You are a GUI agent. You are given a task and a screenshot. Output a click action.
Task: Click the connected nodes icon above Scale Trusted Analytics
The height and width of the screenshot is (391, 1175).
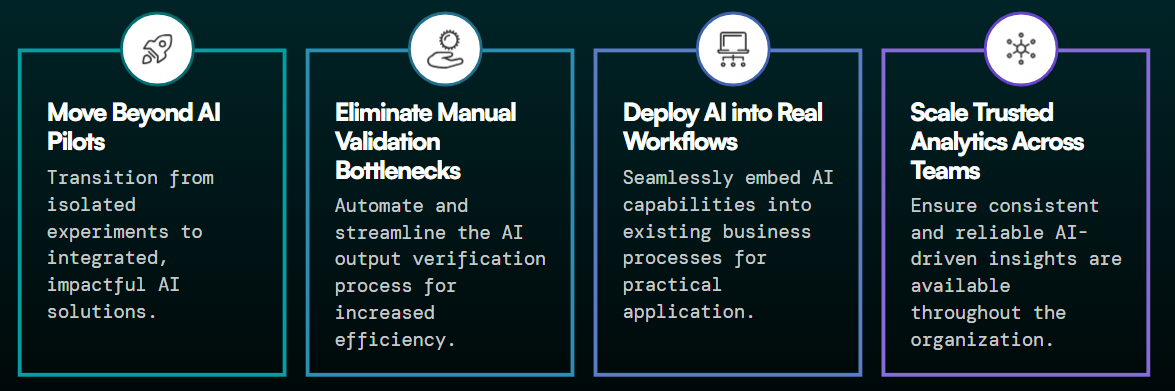[1020, 49]
